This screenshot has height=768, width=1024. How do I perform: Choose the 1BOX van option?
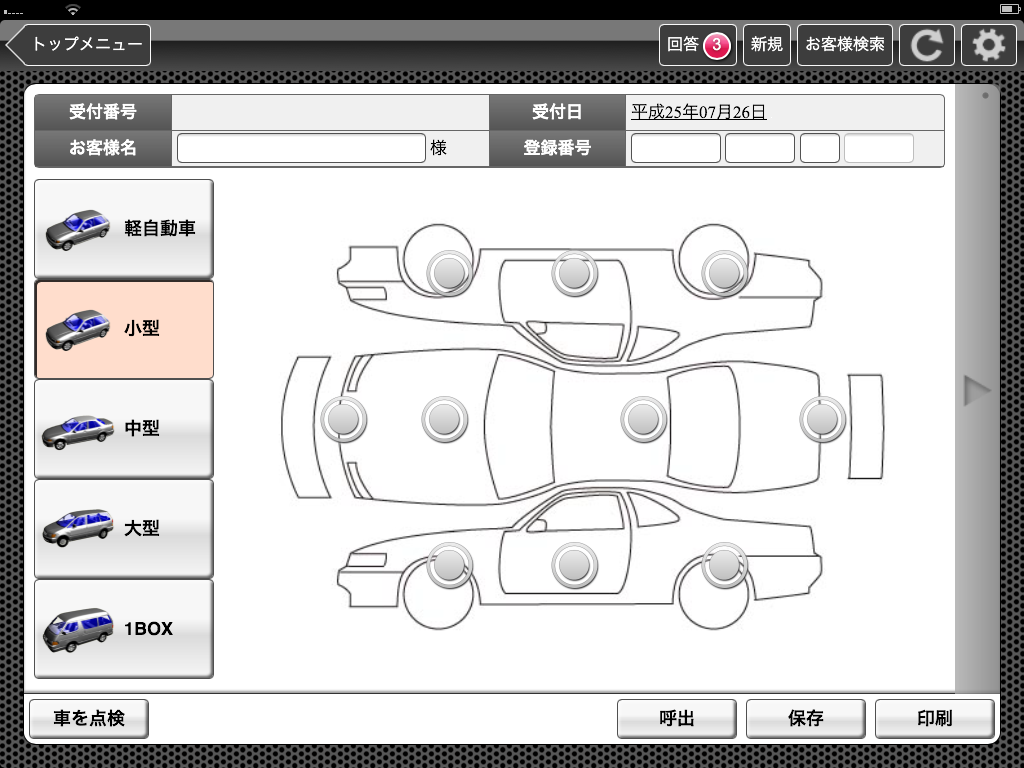point(124,629)
